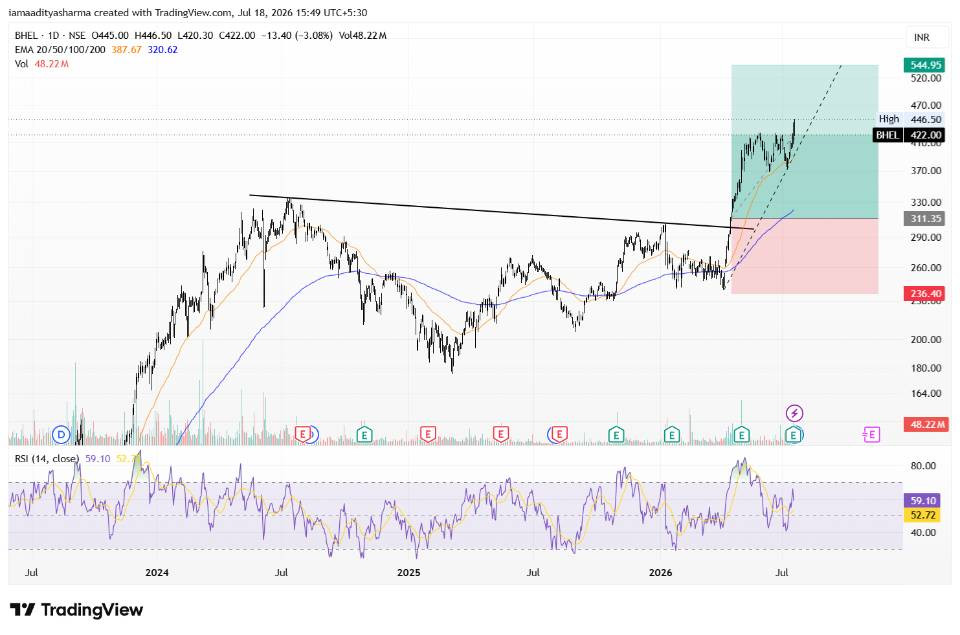The image size is (960, 635).
Task: Click the red Vol legend value 48.22 M
Action: click(51, 64)
